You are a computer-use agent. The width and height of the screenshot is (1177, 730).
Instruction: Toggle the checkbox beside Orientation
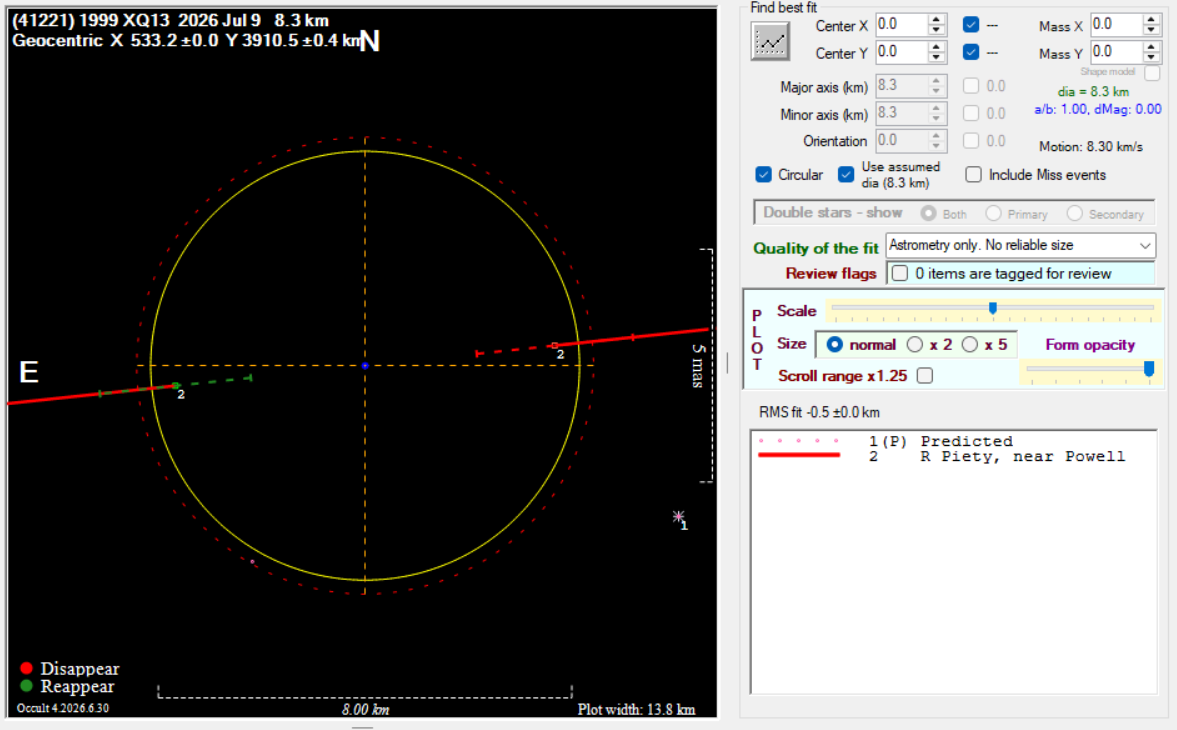[971, 140]
